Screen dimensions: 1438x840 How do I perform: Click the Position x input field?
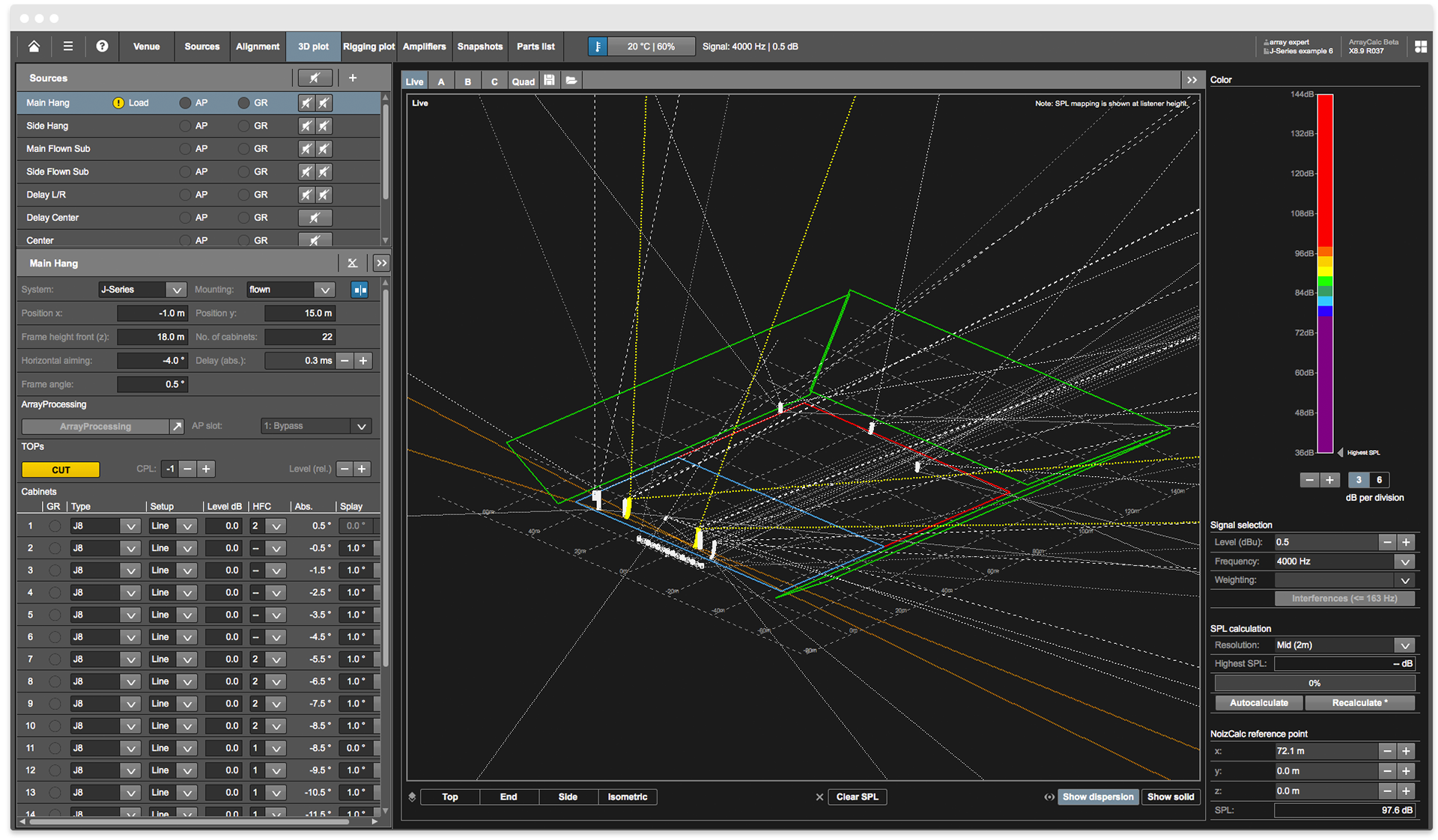tap(152, 314)
